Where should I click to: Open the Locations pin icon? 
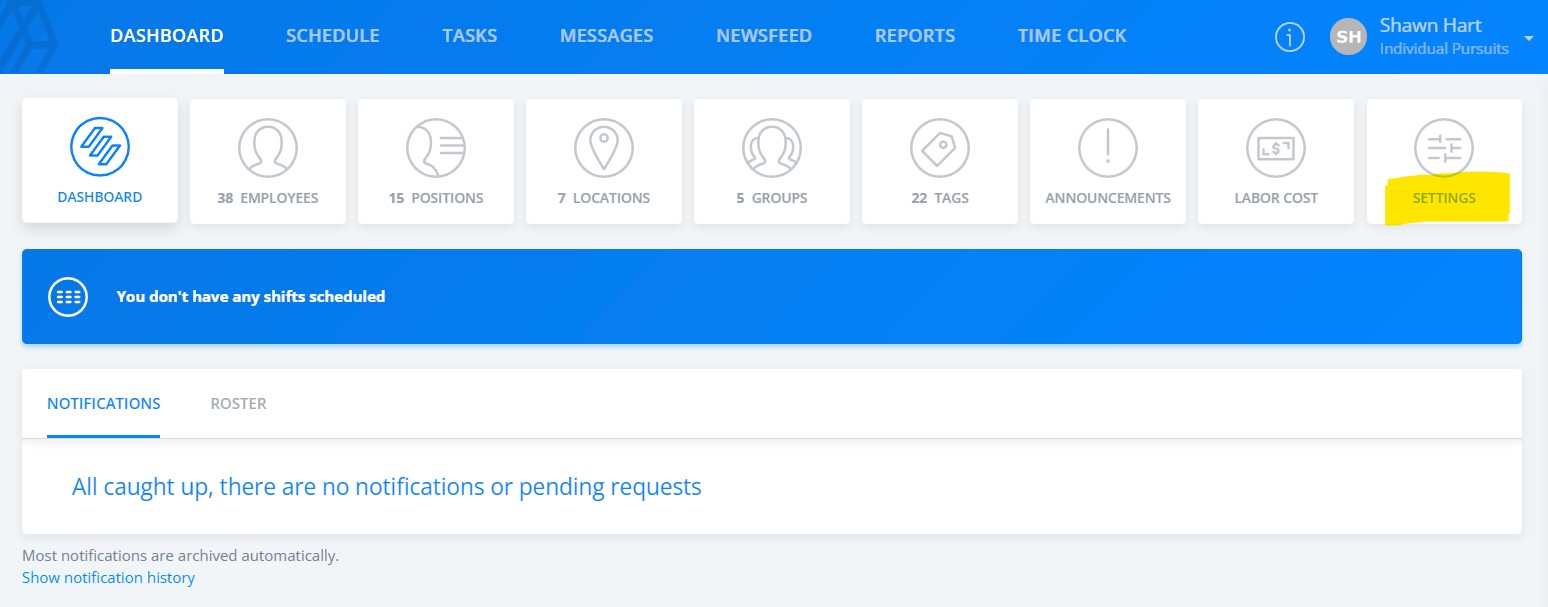pos(604,148)
